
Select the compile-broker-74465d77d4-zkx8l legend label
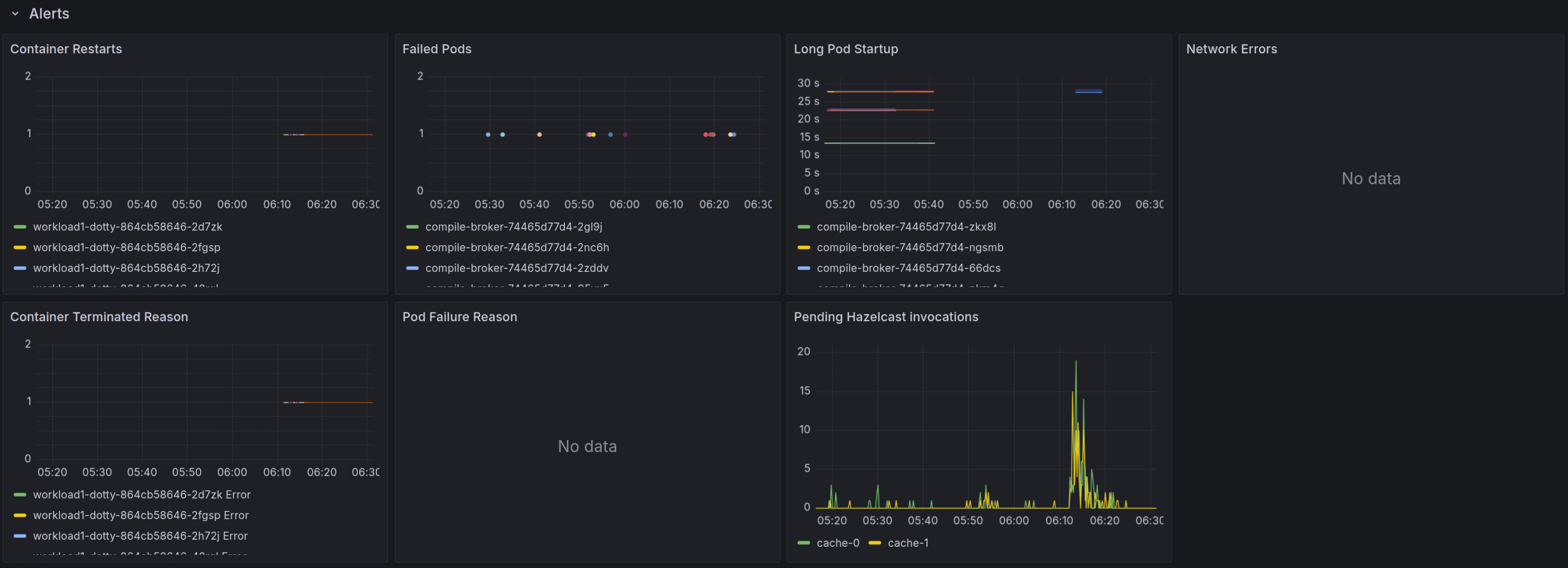coord(906,227)
